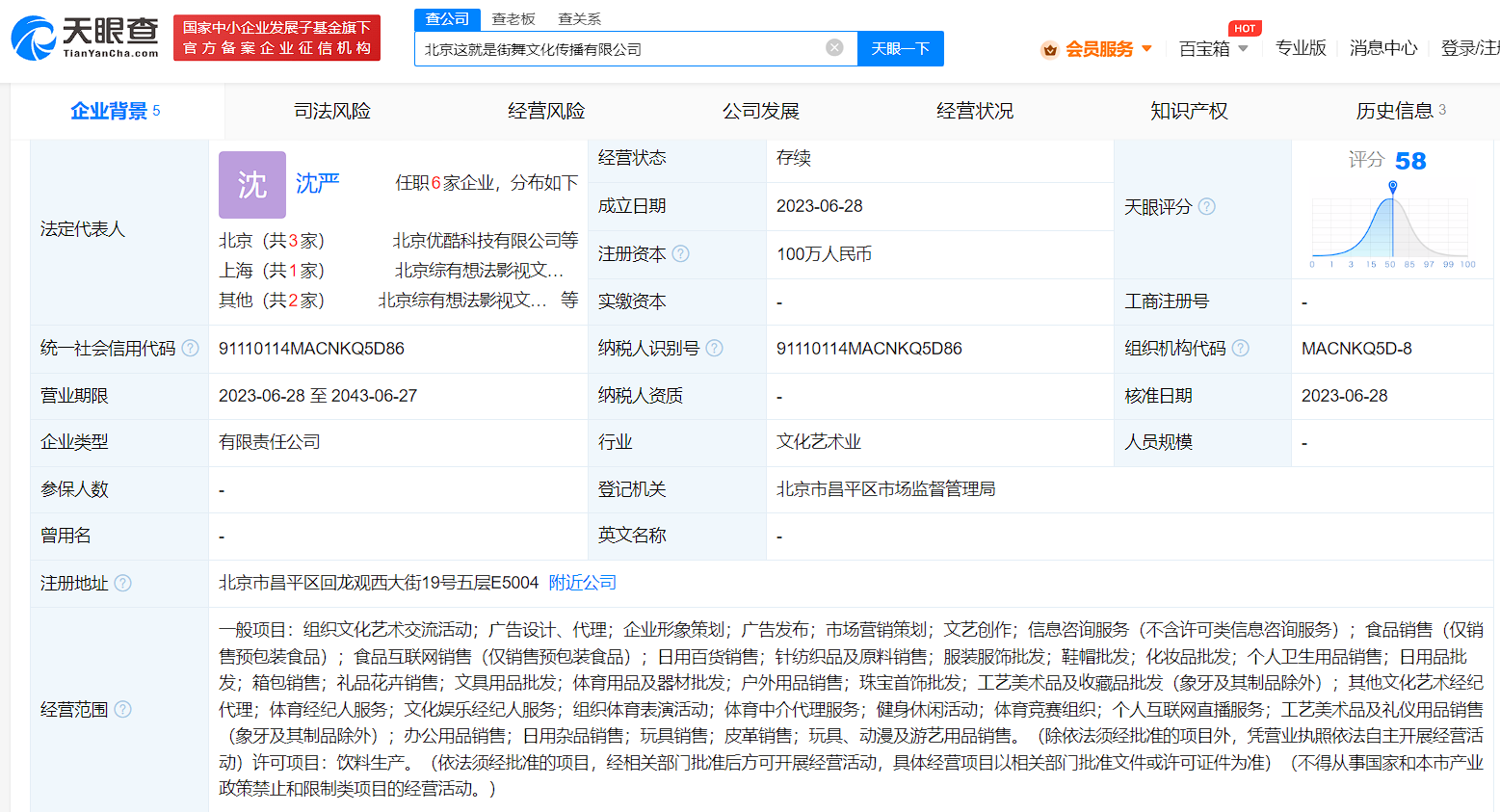Click 北京优酷科技有限公司等 company link
Image resolution: width=1500 pixels, height=812 pixels.
[x=486, y=241]
